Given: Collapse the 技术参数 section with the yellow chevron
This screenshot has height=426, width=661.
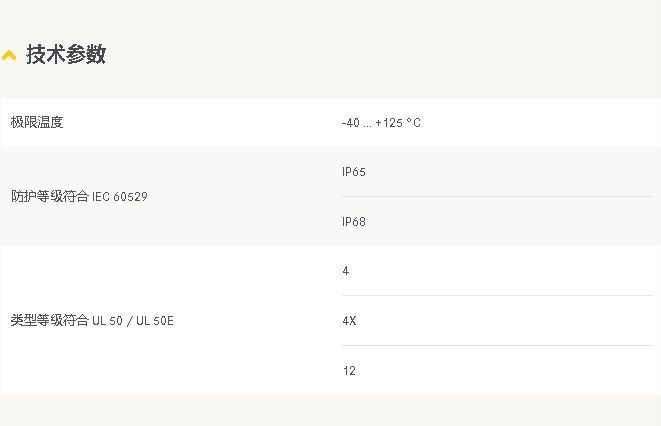Looking at the screenshot, I should (x=9, y=56).
